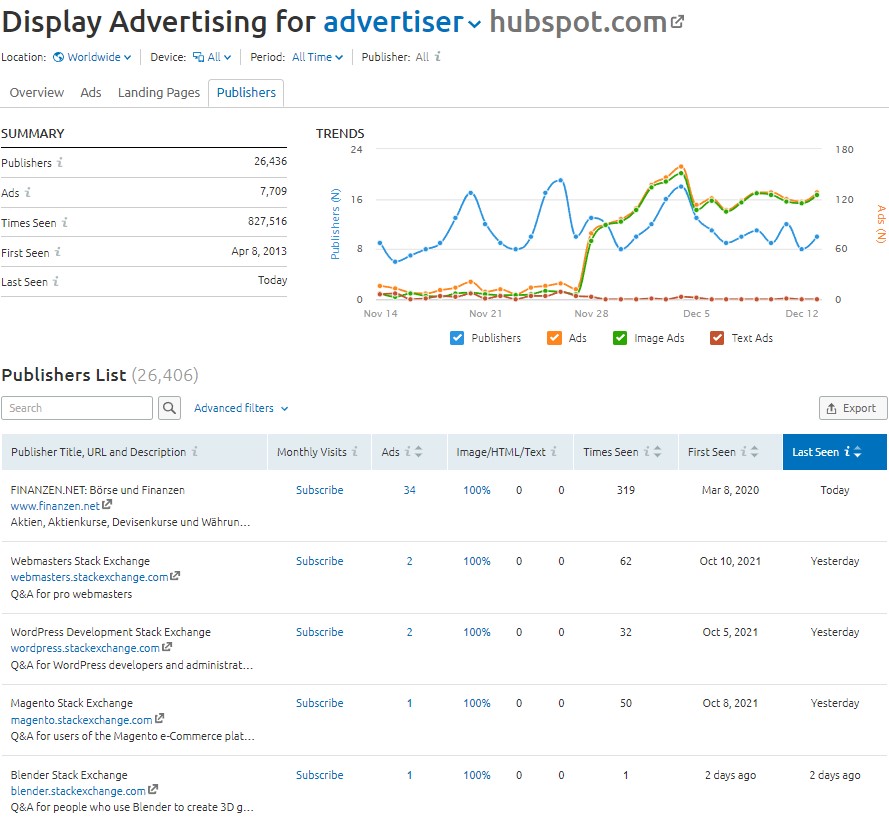Open the advertiser dropdown in title
This screenshot has height=819, width=889.
point(402,23)
